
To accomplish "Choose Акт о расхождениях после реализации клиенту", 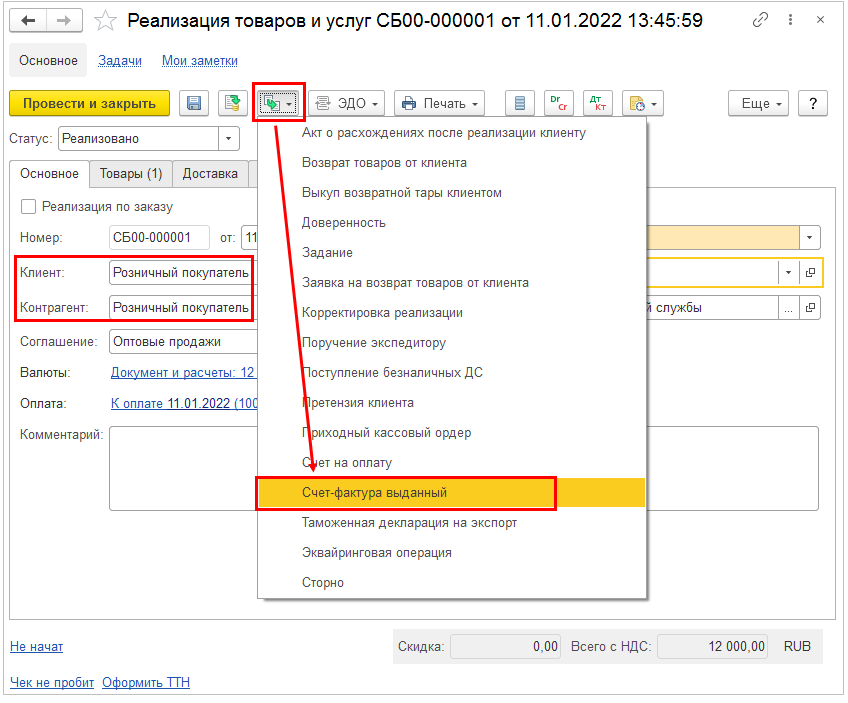I will pos(452,133).
